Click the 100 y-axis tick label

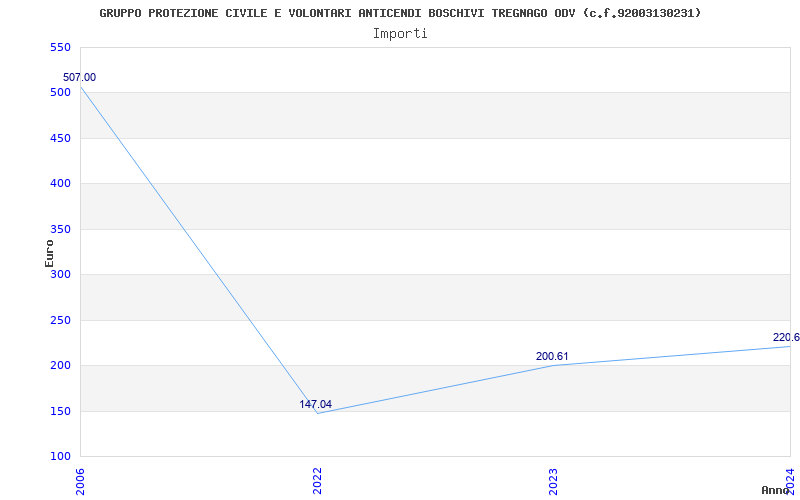[60, 456]
